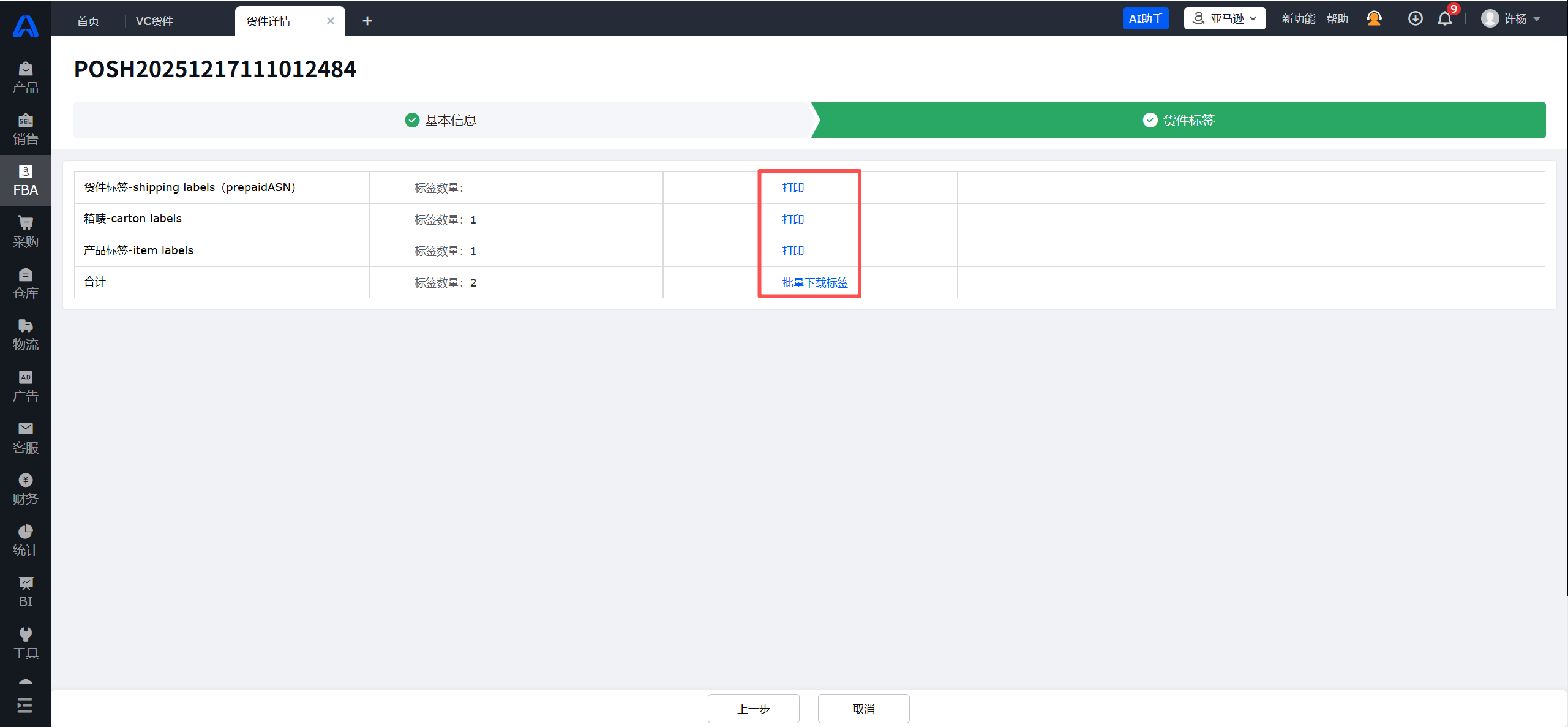Go to the 基本信息 step
Viewport: 1568px width, 727px height.
pyautogui.click(x=441, y=120)
